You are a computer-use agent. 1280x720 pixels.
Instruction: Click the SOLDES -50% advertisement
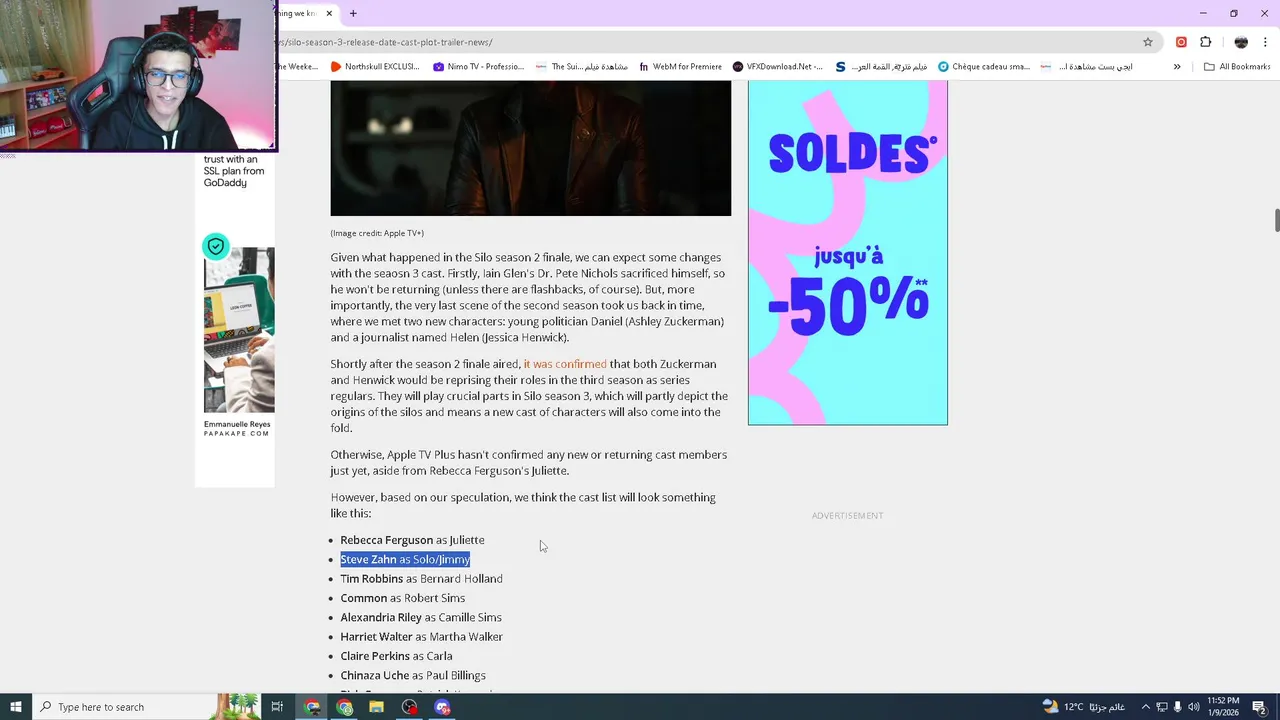tap(847, 252)
